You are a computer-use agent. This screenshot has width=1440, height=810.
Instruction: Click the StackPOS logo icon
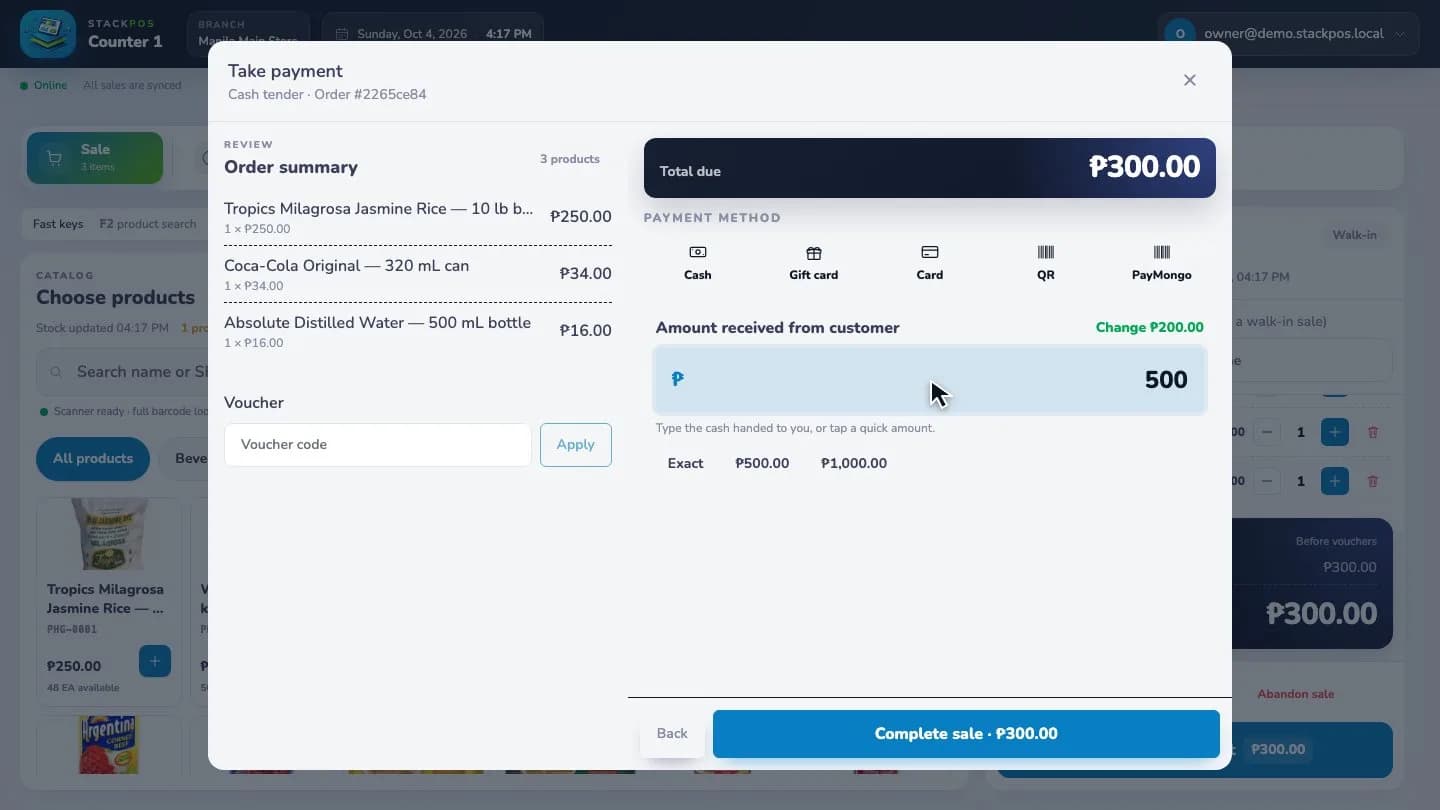click(48, 34)
